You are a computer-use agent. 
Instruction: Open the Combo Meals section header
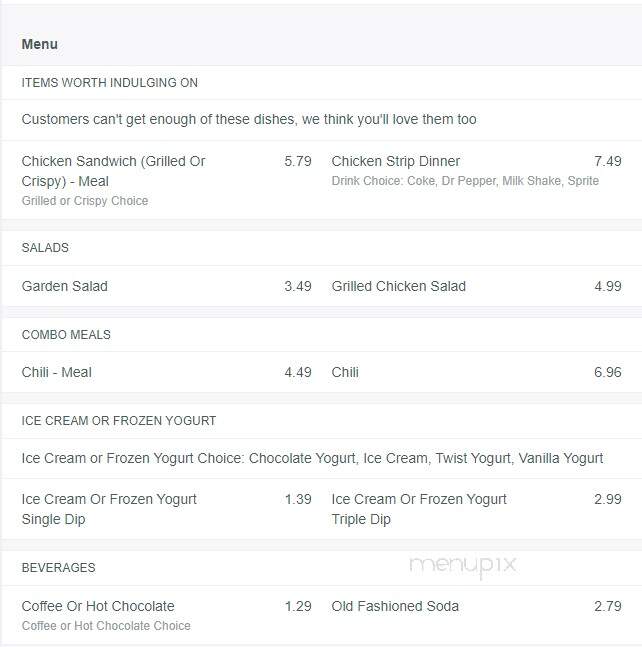tap(66, 335)
